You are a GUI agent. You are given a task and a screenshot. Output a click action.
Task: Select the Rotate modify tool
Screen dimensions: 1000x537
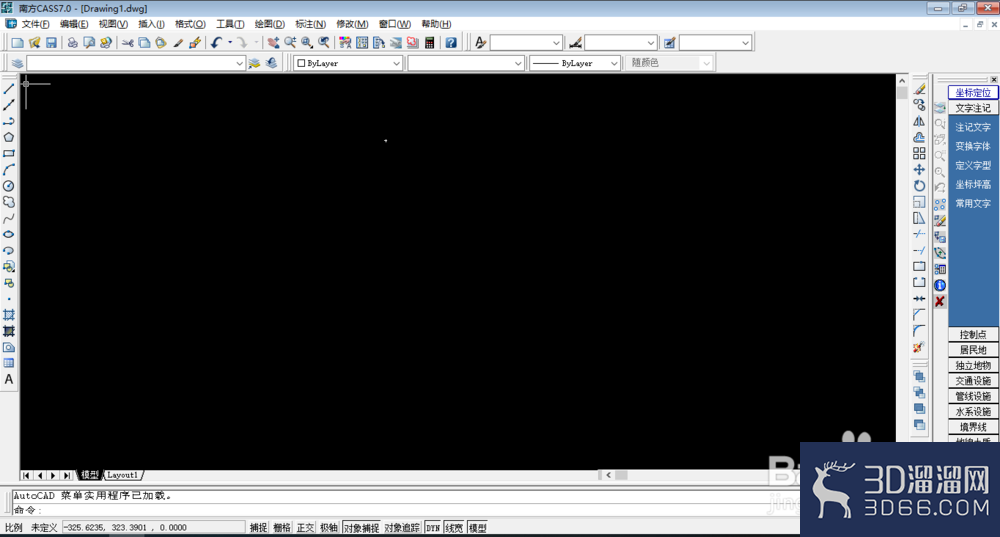(919, 186)
